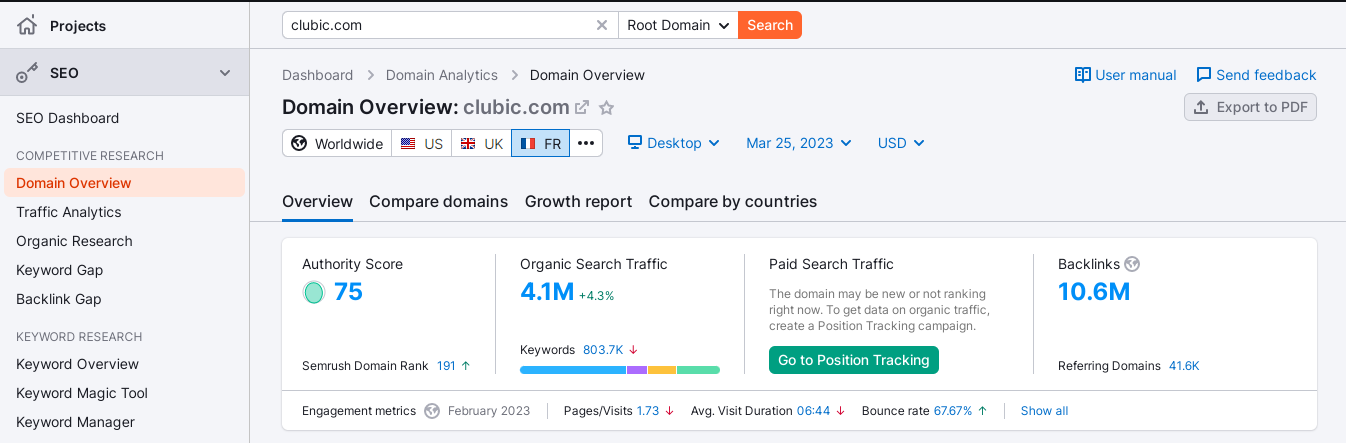Switch to Compare by countries tab
Image resolution: width=1346 pixels, height=443 pixels.
tap(732, 201)
